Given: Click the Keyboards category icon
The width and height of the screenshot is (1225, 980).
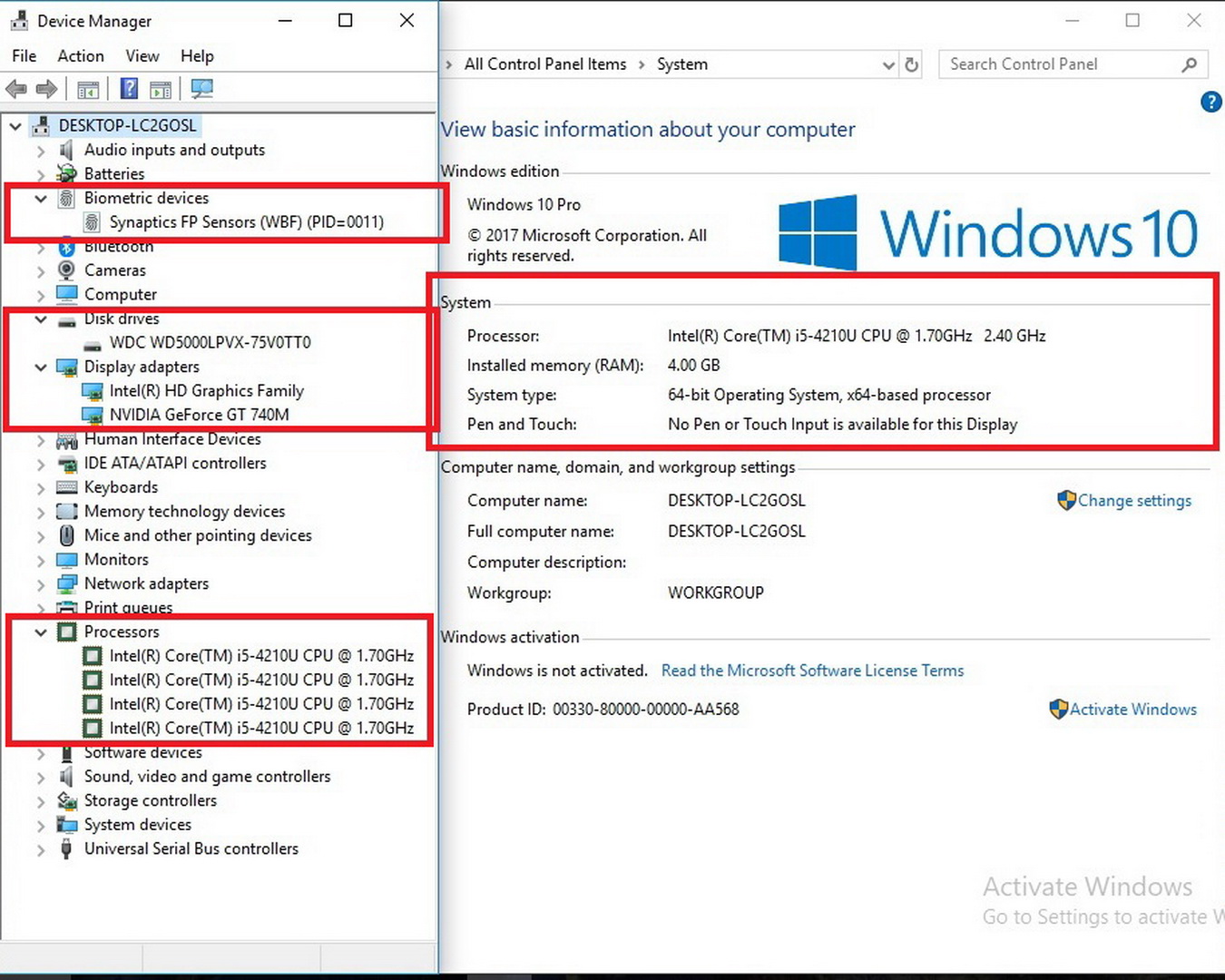Looking at the screenshot, I should point(66,487).
